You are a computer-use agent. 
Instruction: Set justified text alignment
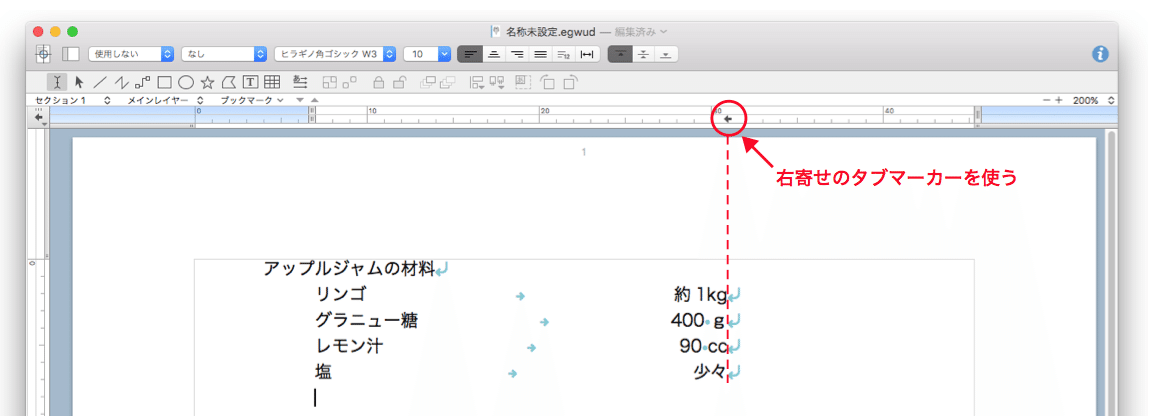(x=541, y=54)
